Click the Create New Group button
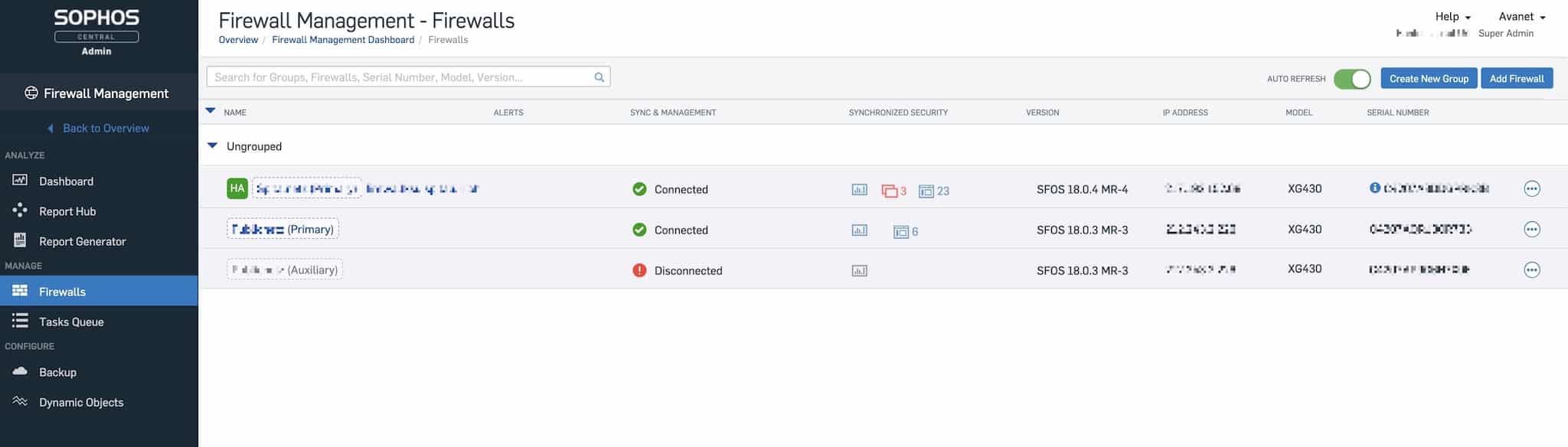This screenshot has height=447, width=1568. coord(1428,79)
